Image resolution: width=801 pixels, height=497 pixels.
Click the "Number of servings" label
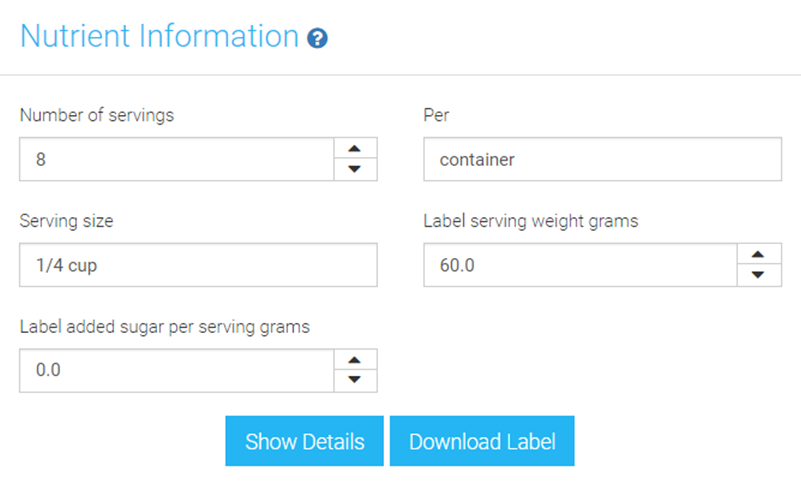pyautogui.click(x=97, y=115)
